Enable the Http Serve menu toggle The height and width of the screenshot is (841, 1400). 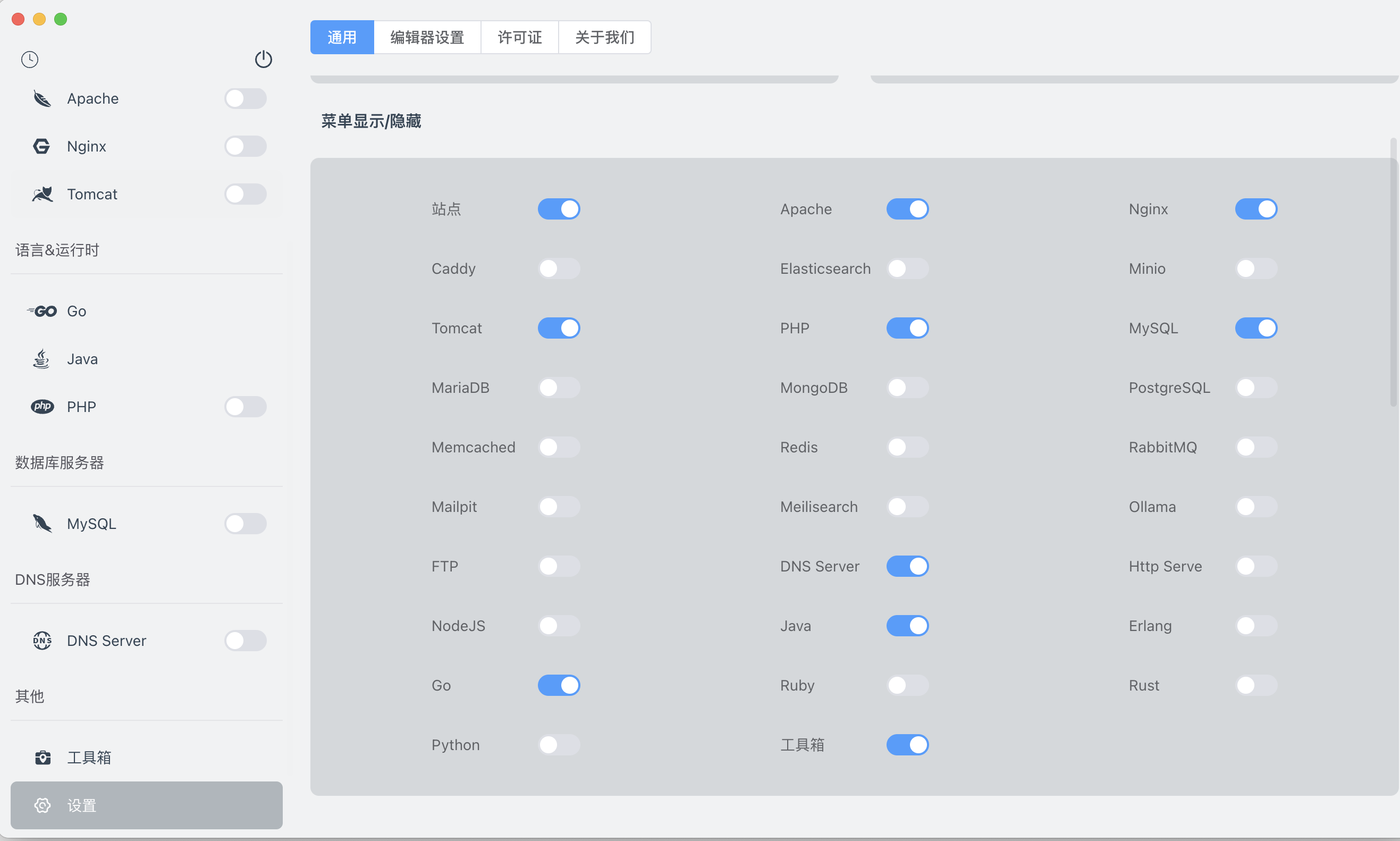[x=1256, y=566]
